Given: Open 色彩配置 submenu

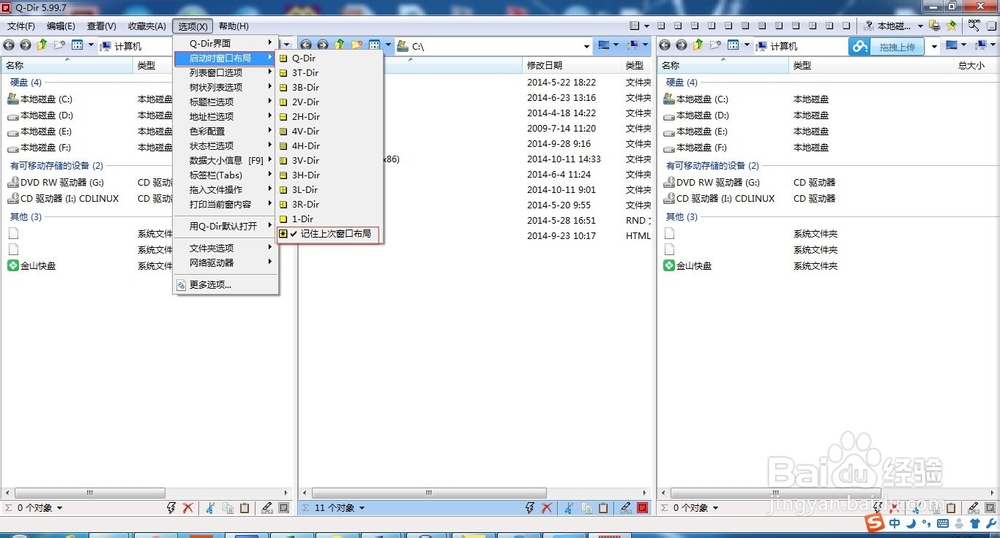Looking at the screenshot, I should [x=226, y=131].
